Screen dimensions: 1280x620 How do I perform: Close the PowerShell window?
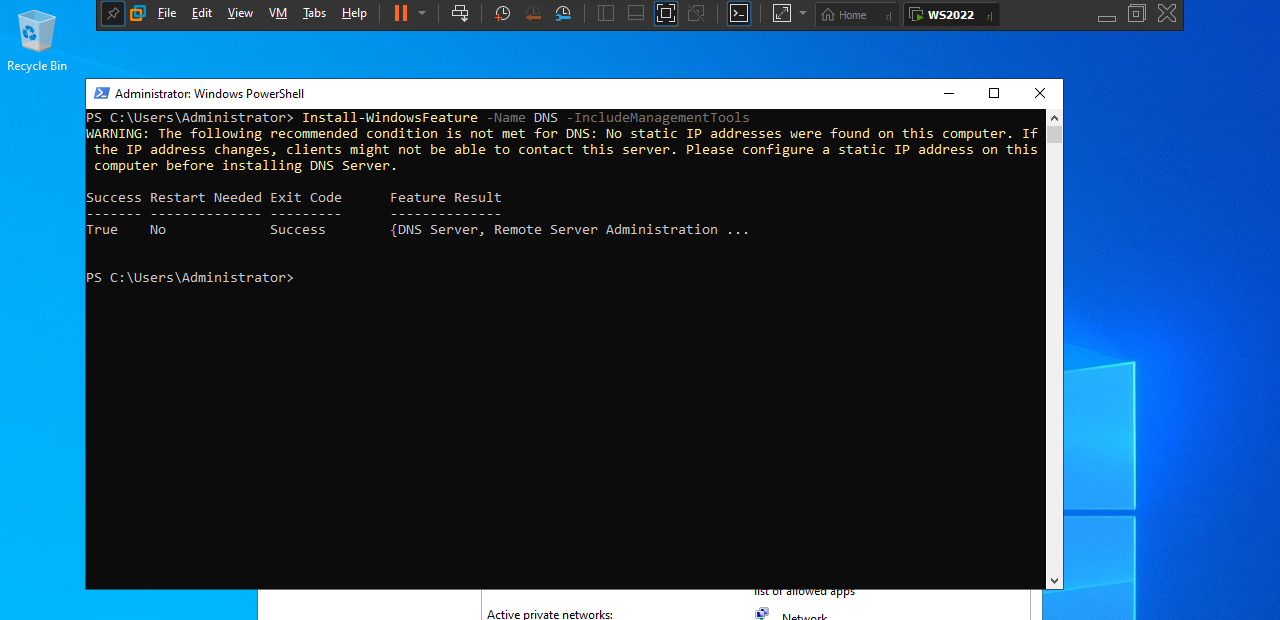click(1040, 93)
